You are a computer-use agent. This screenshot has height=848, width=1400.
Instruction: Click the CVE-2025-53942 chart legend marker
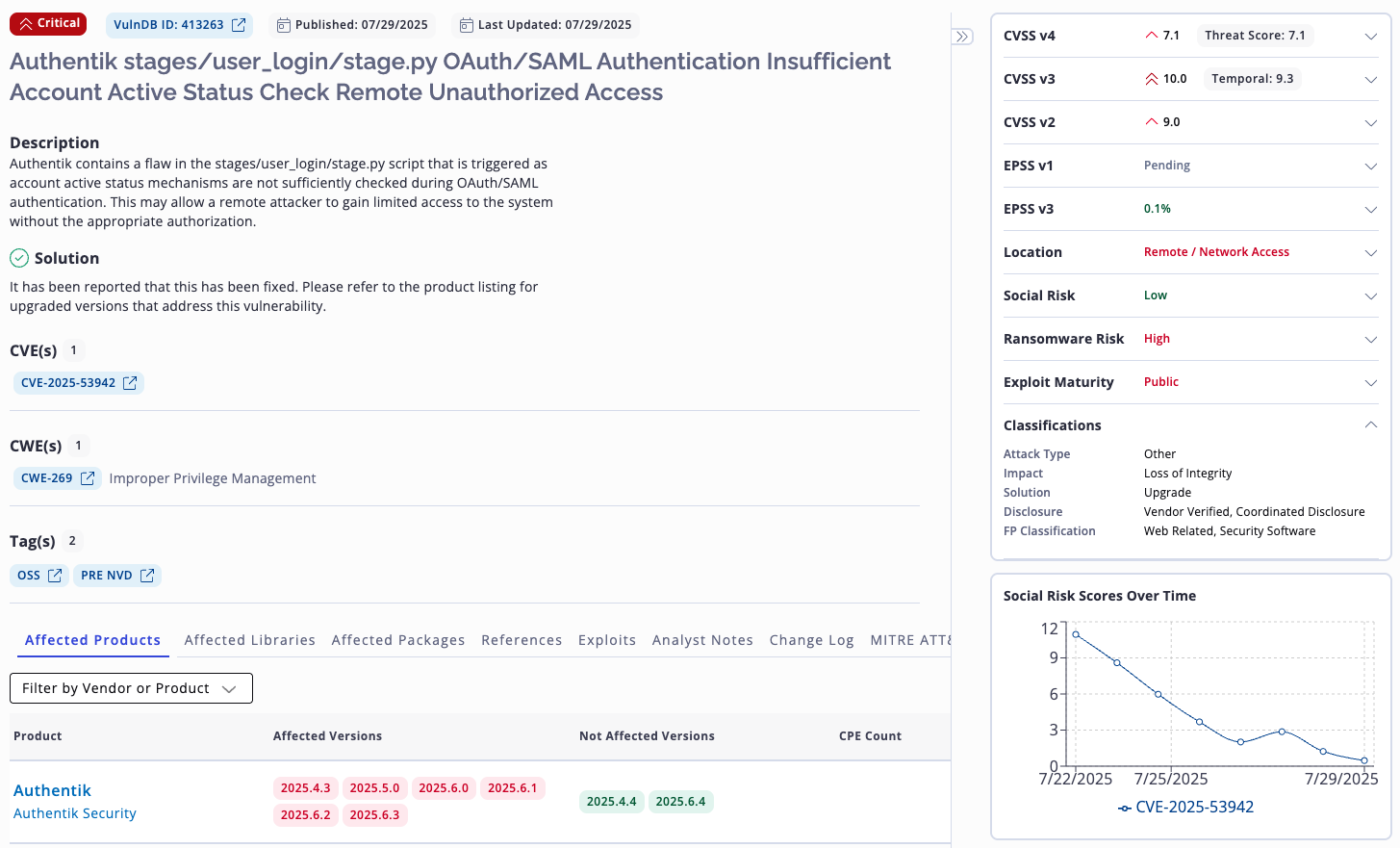(1125, 808)
